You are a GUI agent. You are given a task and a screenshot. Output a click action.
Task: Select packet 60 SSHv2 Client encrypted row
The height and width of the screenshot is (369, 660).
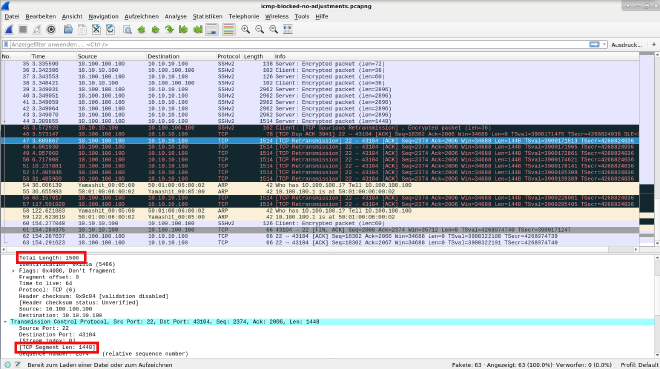pyautogui.click(x=320, y=223)
